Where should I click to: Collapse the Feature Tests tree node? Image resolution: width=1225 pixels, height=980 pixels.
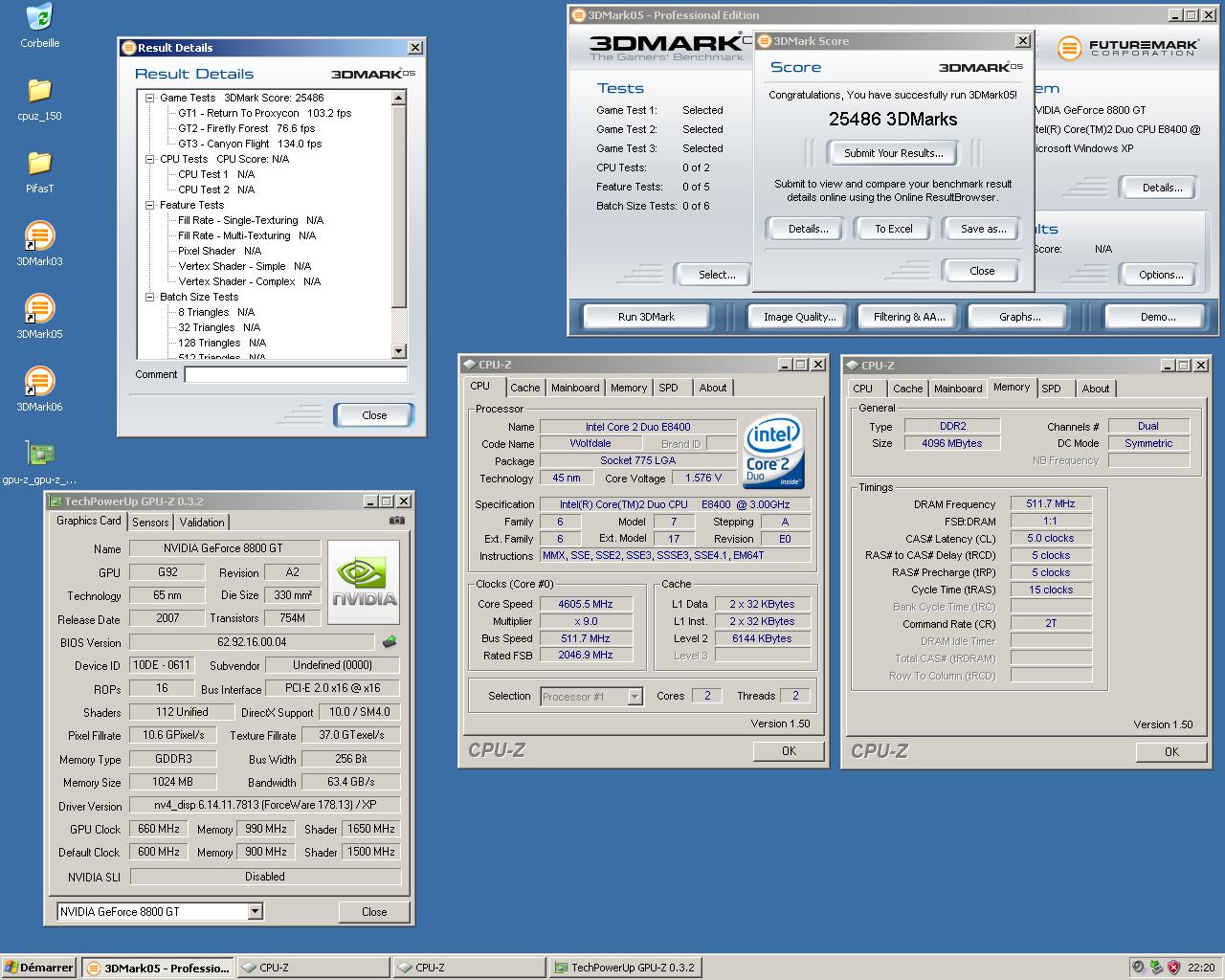click(x=150, y=205)
